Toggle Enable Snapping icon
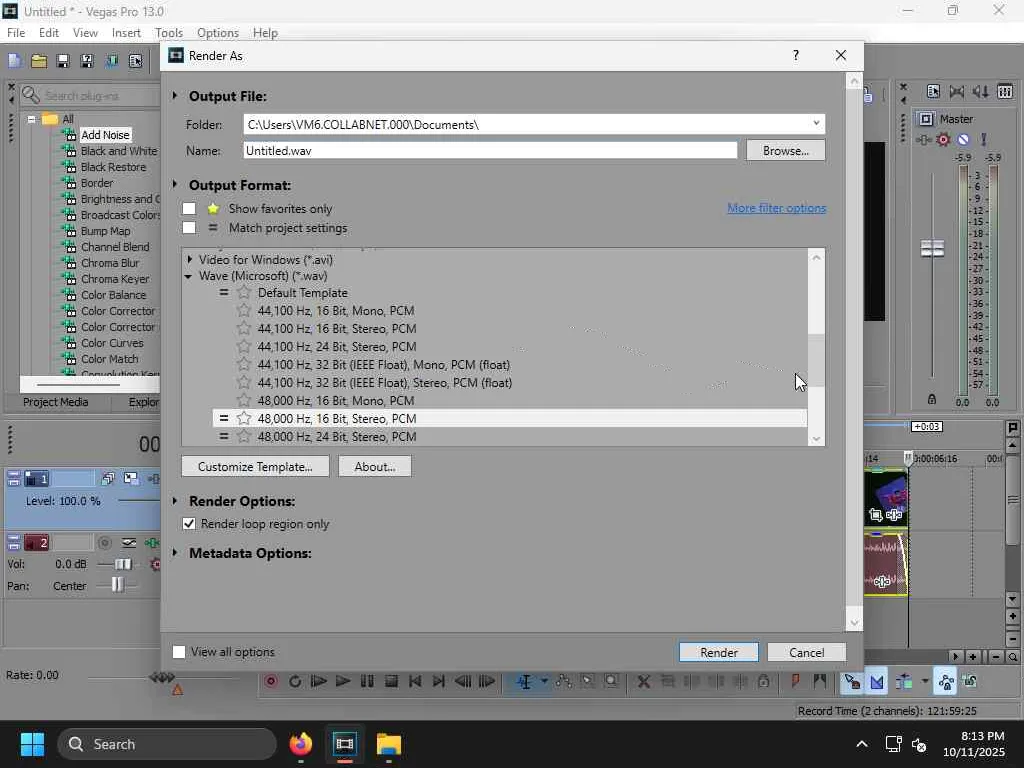 pos(852,682)
